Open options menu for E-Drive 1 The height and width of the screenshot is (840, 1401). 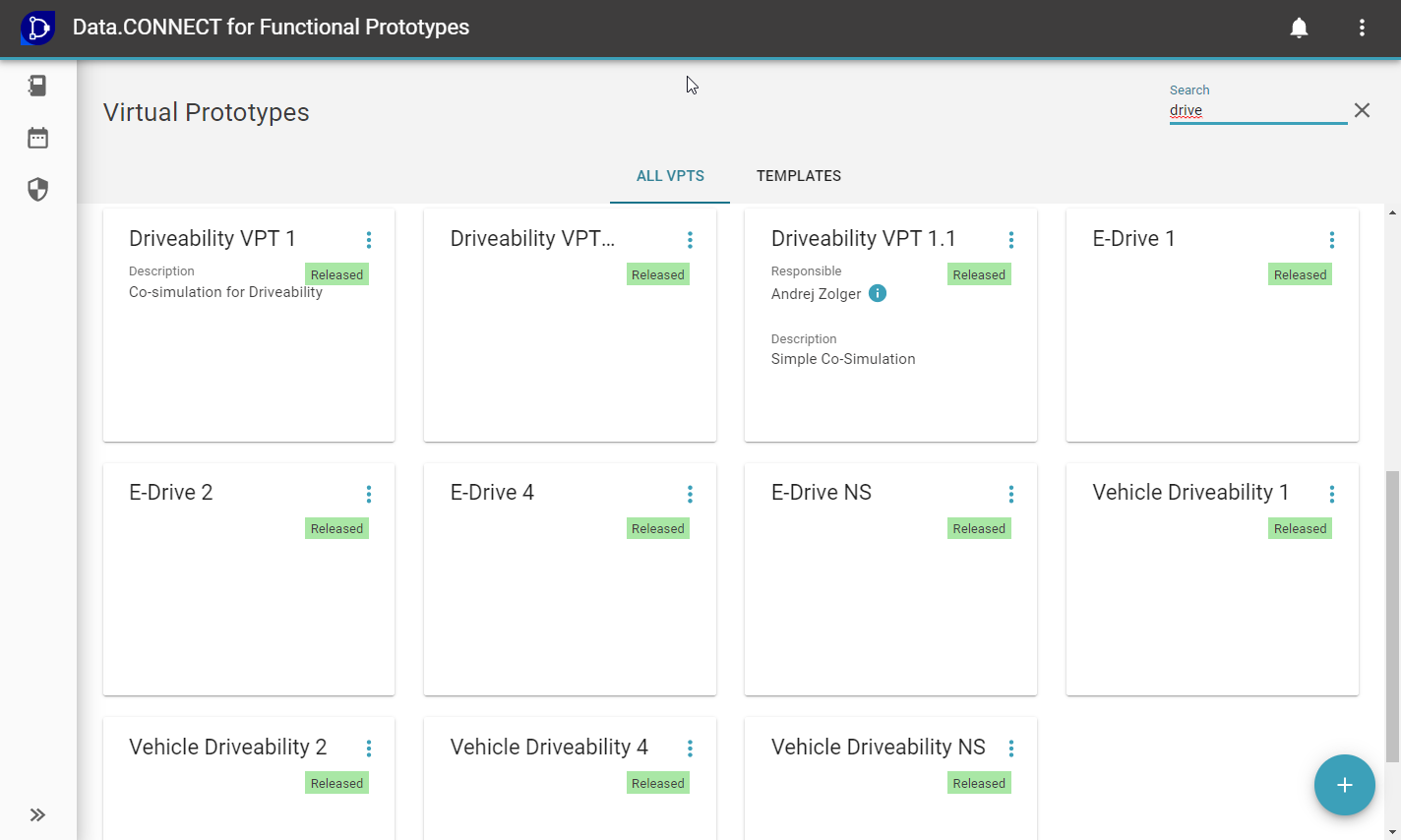[x=1332, y=240]
